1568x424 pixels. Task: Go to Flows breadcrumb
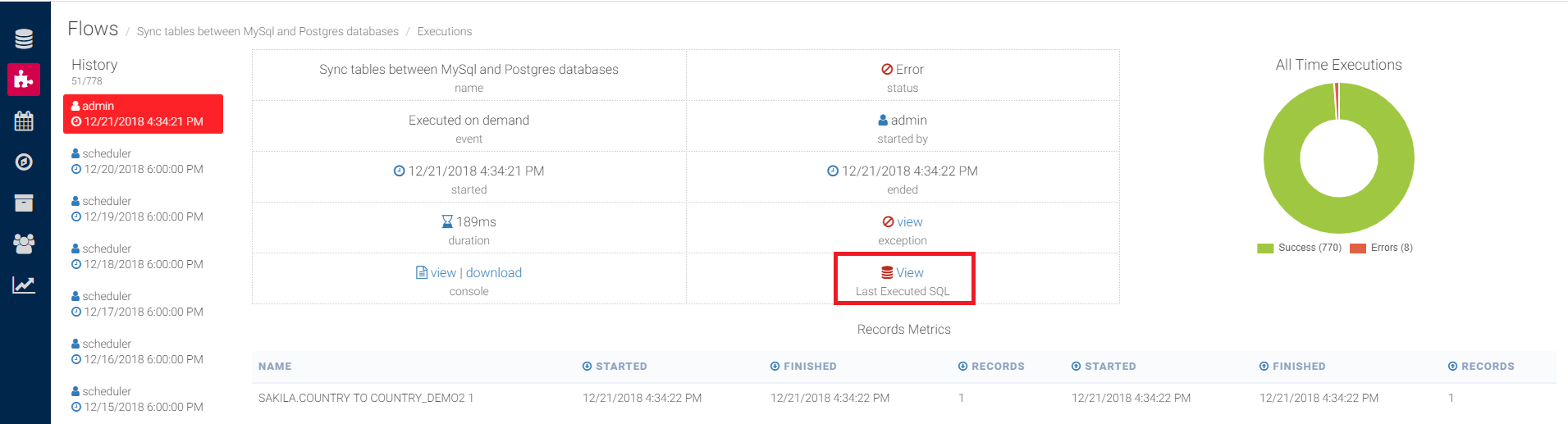pos(93,30)
